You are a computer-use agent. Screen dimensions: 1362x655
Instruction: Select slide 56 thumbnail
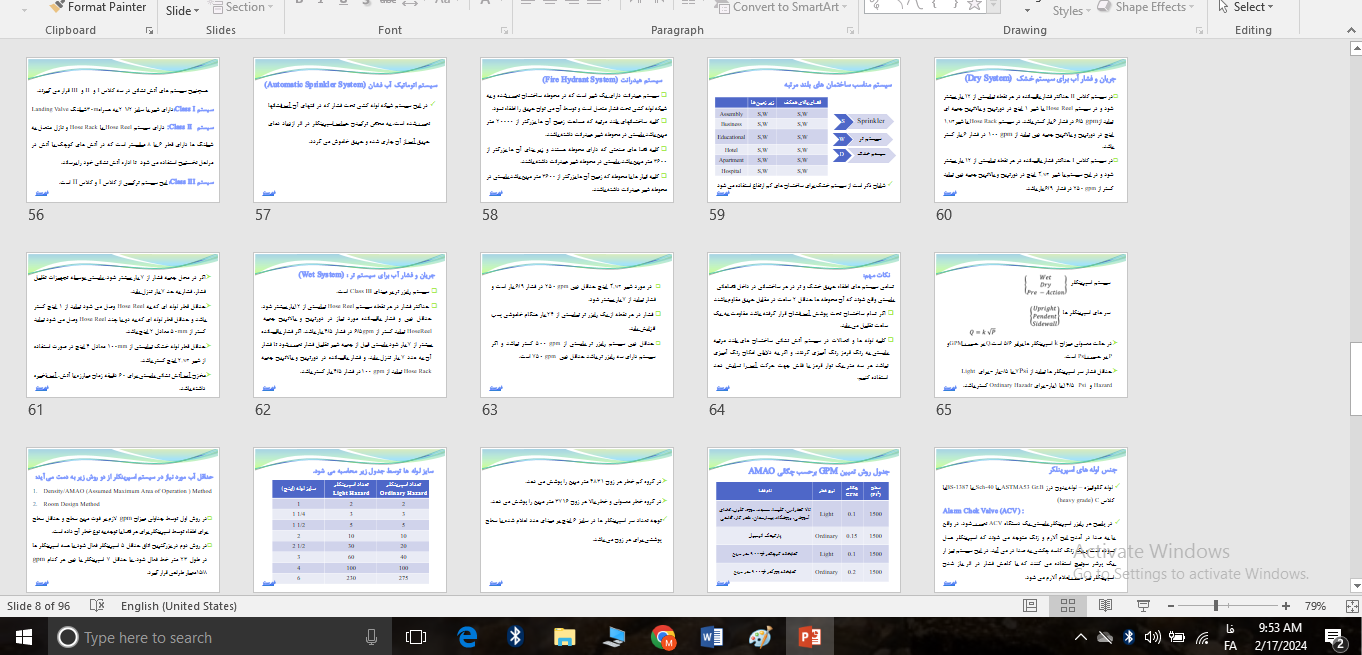[x=124, y=130]
